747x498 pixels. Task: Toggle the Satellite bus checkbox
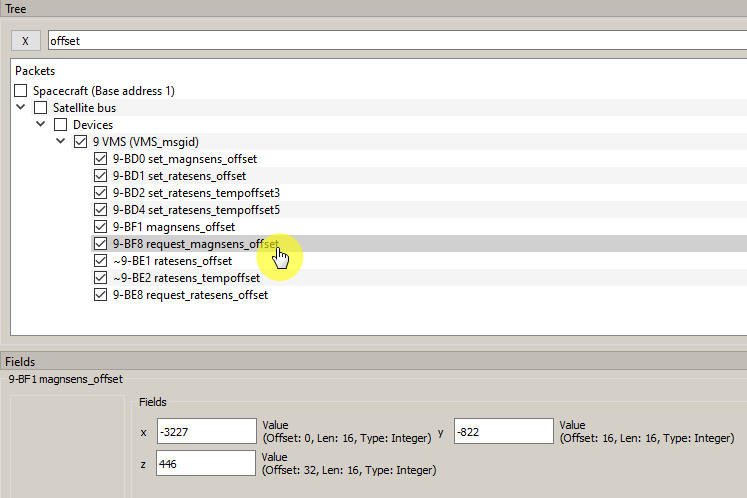click(41, 108)
